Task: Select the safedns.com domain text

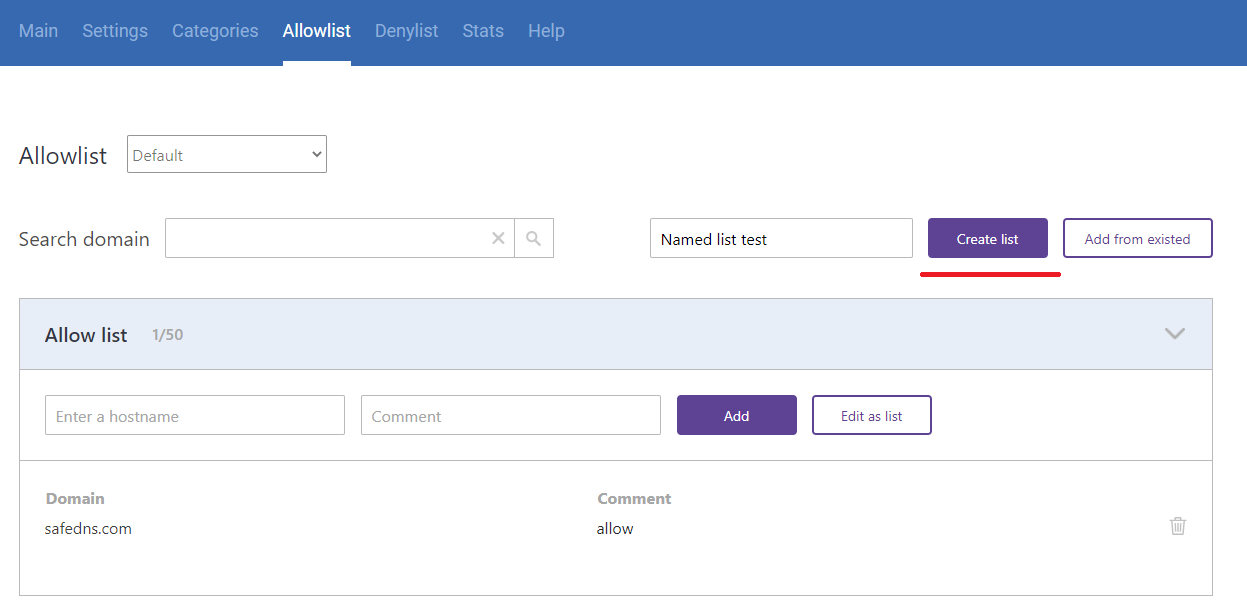Action: (x=89, y=528)
